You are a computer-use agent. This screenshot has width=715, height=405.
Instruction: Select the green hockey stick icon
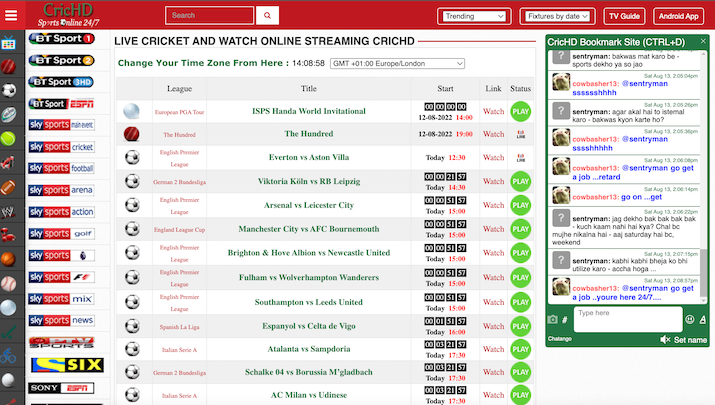8,332
